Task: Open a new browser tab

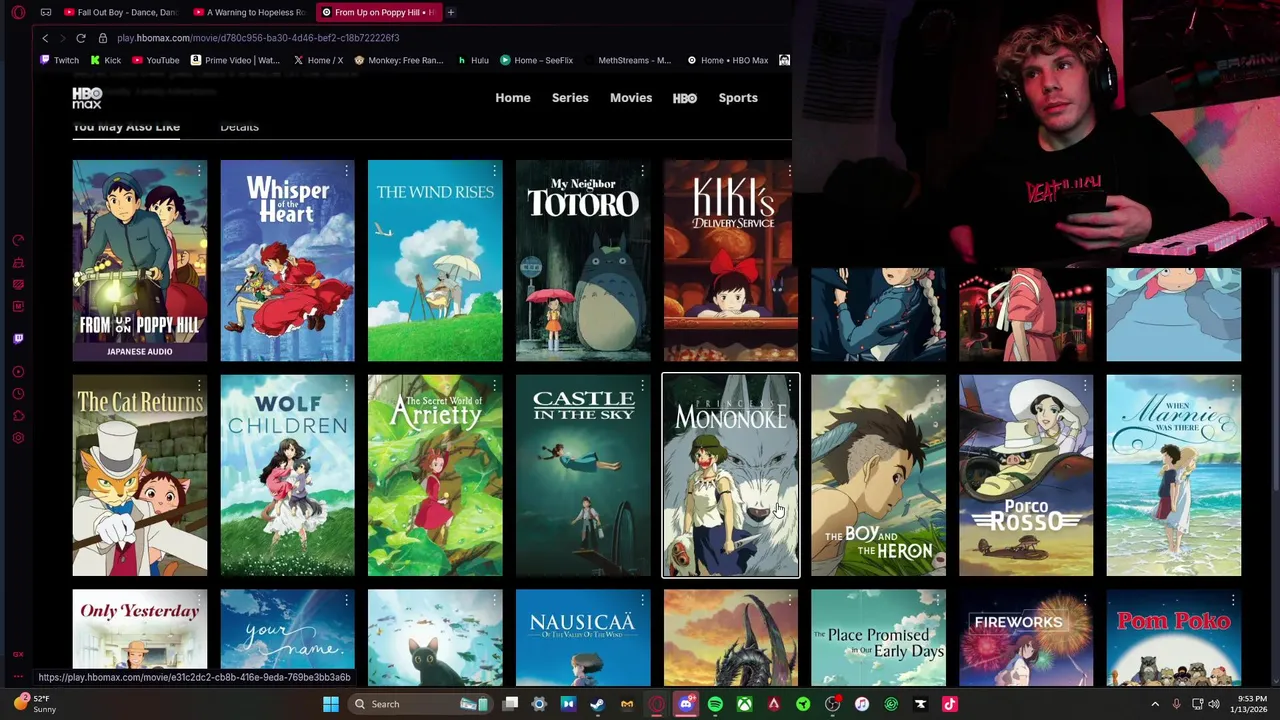Action: click(x=451, y=12)
